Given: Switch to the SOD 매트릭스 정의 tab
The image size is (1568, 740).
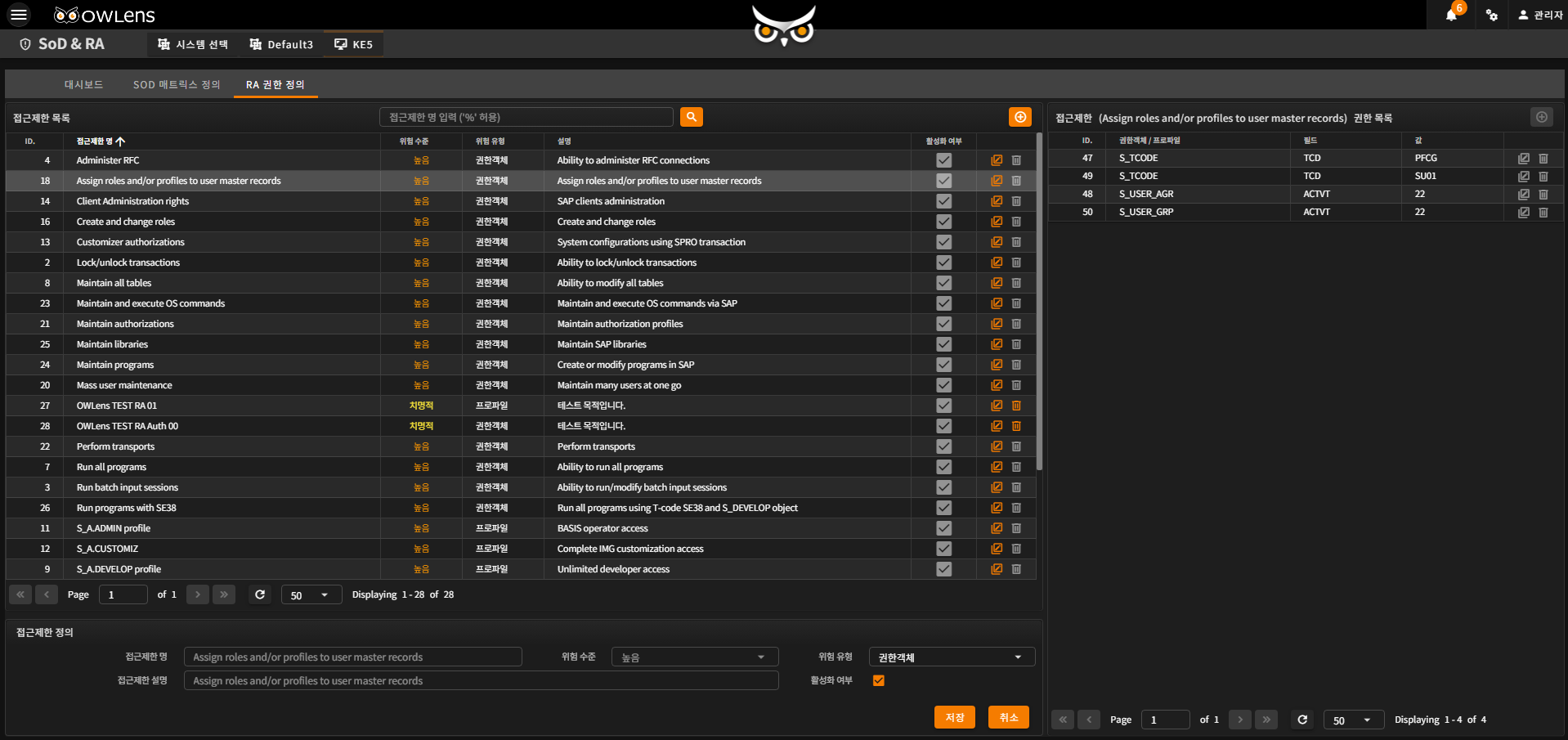Looking at the screenshot, I should click(x=177, y=84).
